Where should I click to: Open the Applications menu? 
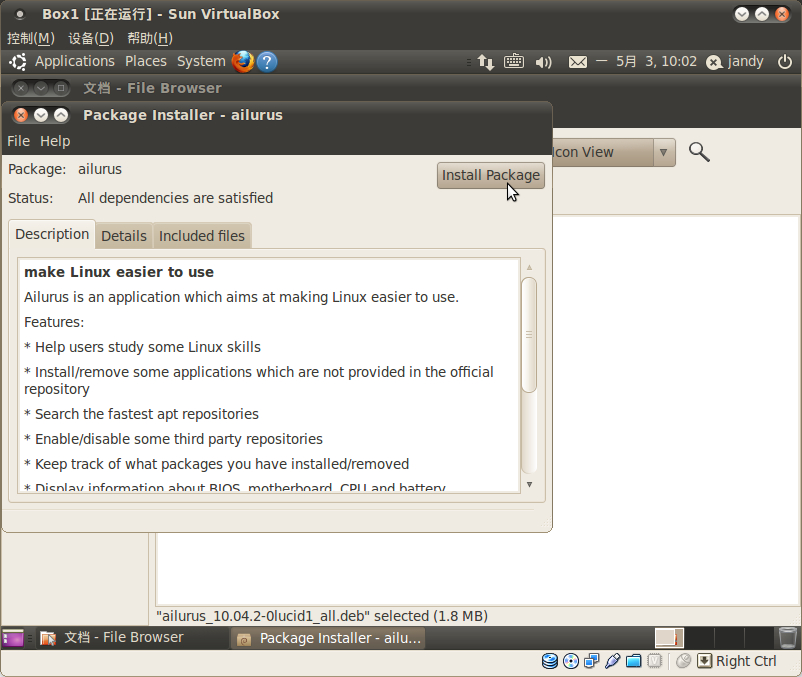point(75,61)
